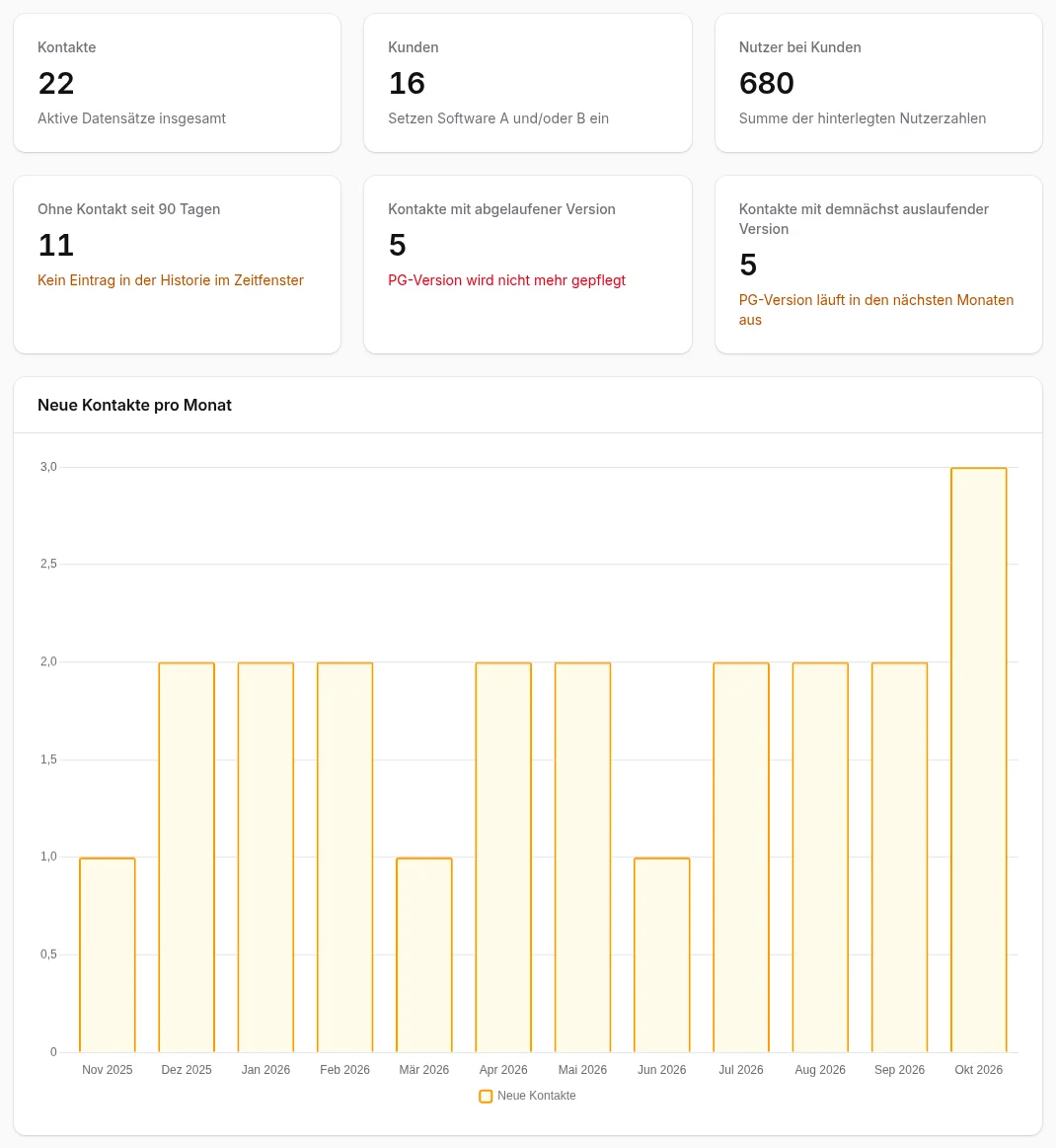
Task: Click the 2,5 y-axis label
Action: click(48, 564)
